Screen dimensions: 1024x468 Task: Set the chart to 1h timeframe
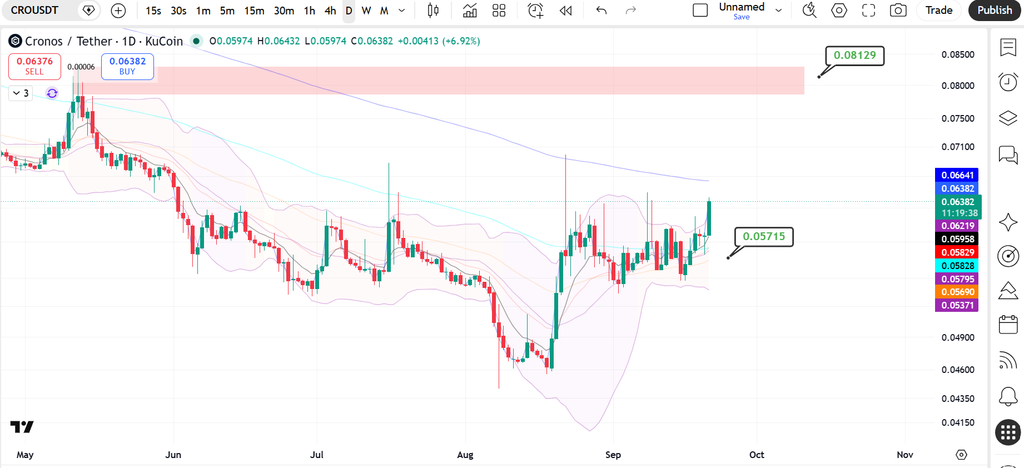pos(310,10)
